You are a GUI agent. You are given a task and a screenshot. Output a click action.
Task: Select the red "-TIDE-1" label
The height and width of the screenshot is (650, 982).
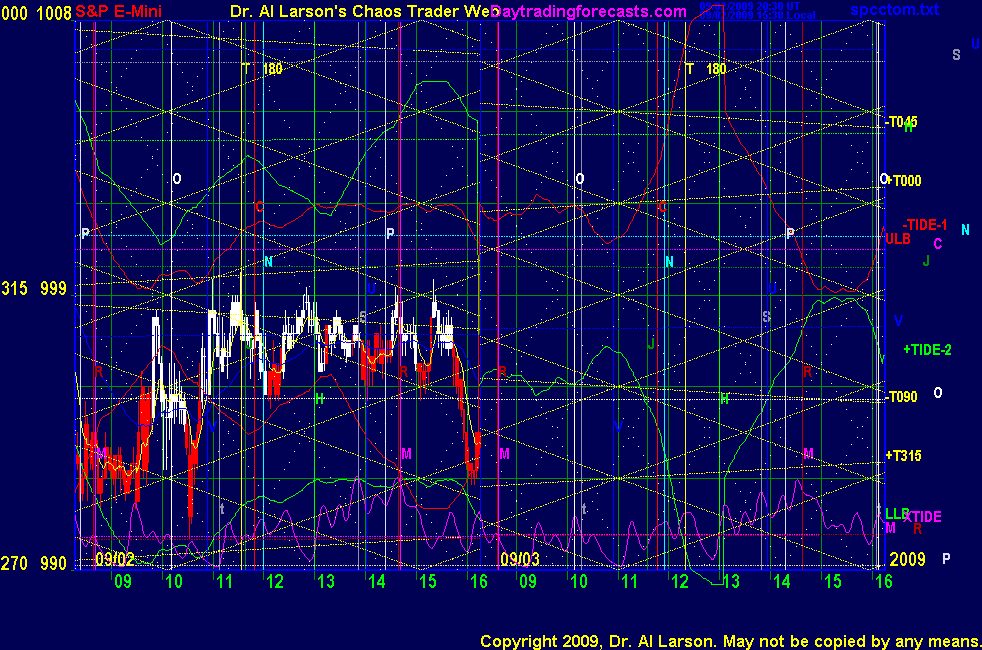tap(925, 225)
